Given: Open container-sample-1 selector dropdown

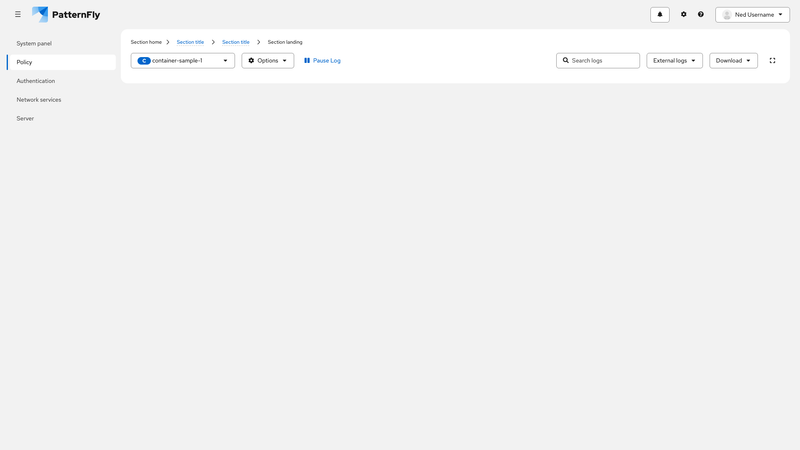Looking at the screenshot, I should coord(183,61).
